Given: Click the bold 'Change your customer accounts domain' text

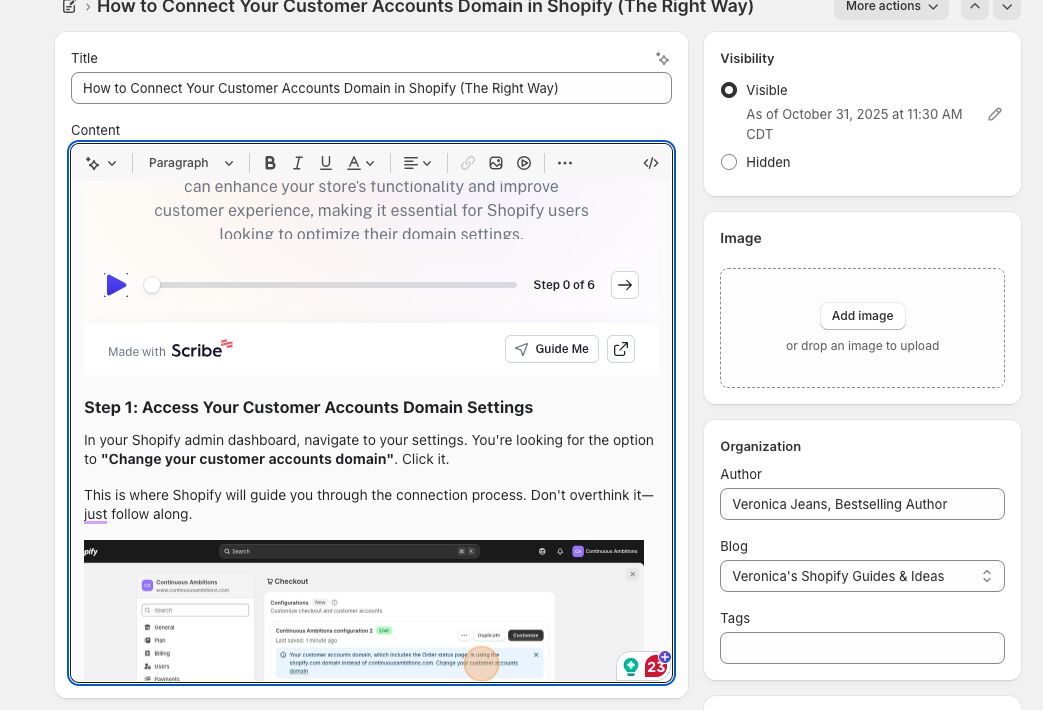Looking at the screenshot, I should point(247,459).
